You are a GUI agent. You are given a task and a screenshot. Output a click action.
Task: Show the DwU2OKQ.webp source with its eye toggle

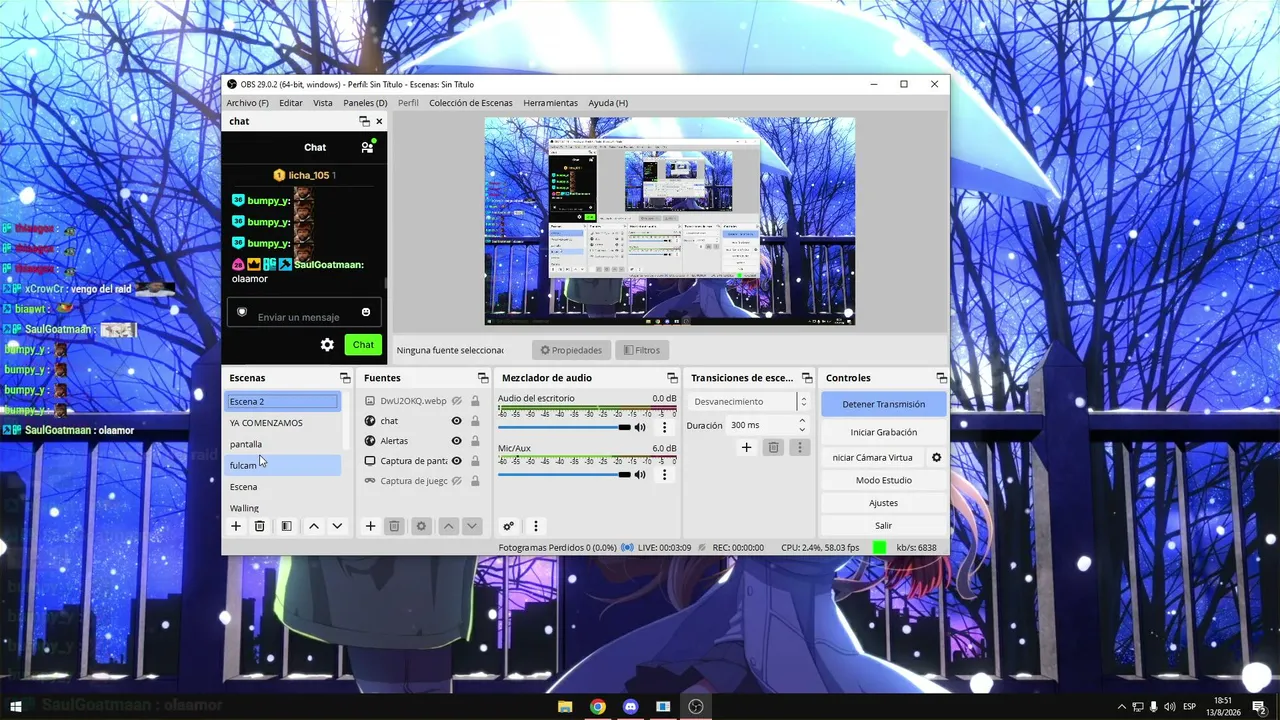456,401
